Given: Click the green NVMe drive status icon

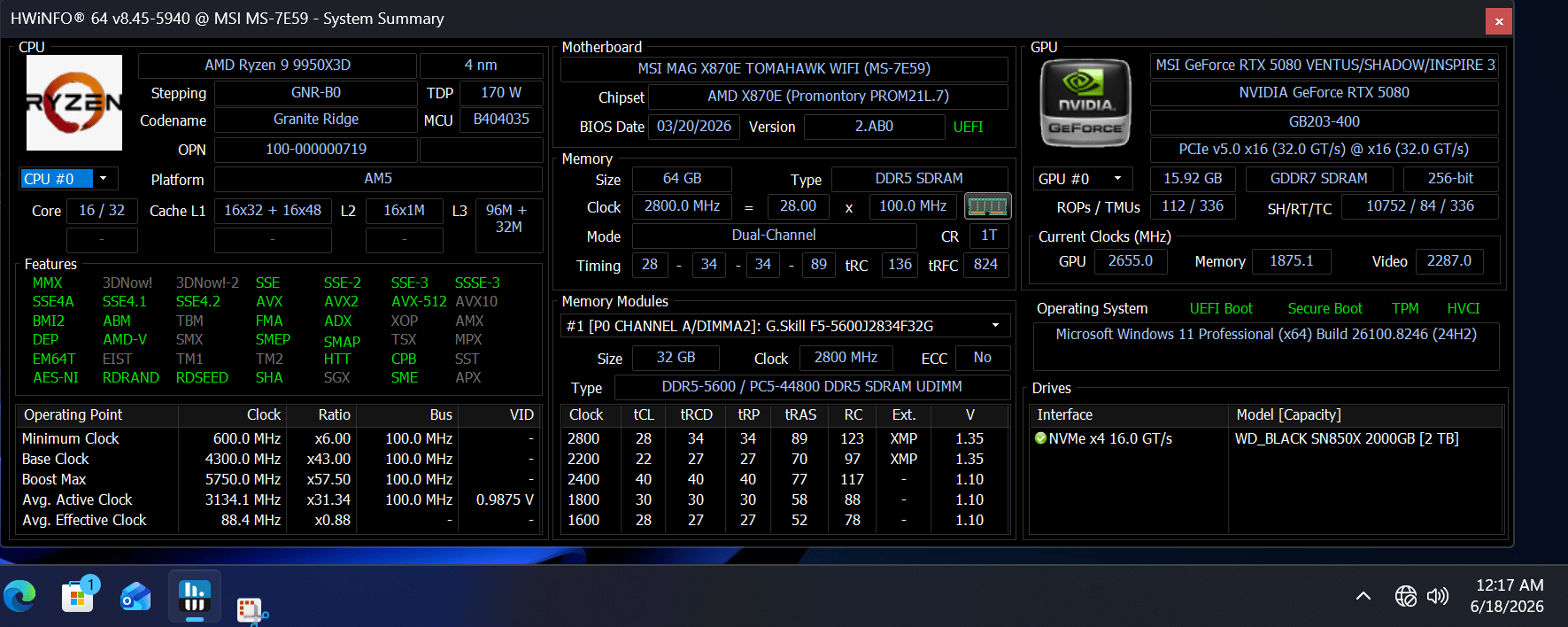Looking at the screenshot, I should tap(1041, 438).
